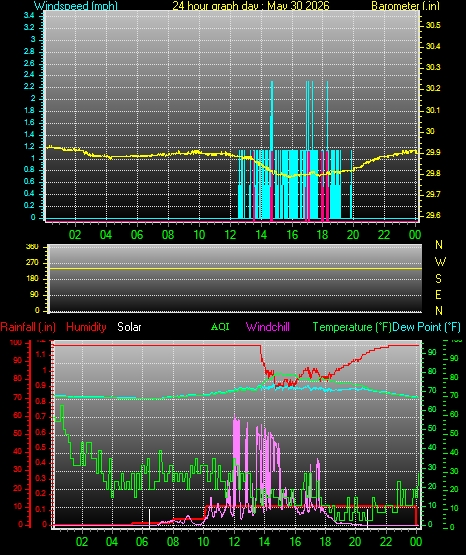Click the 180 value on wind direction axis
This screenshot has height=555, width=466.
32,279
